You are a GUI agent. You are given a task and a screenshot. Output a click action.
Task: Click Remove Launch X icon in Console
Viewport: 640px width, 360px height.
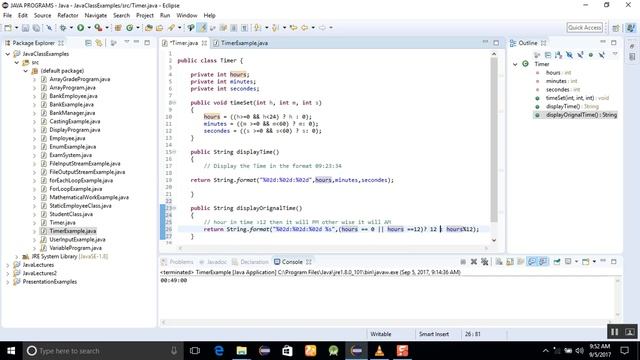(473, 262)
